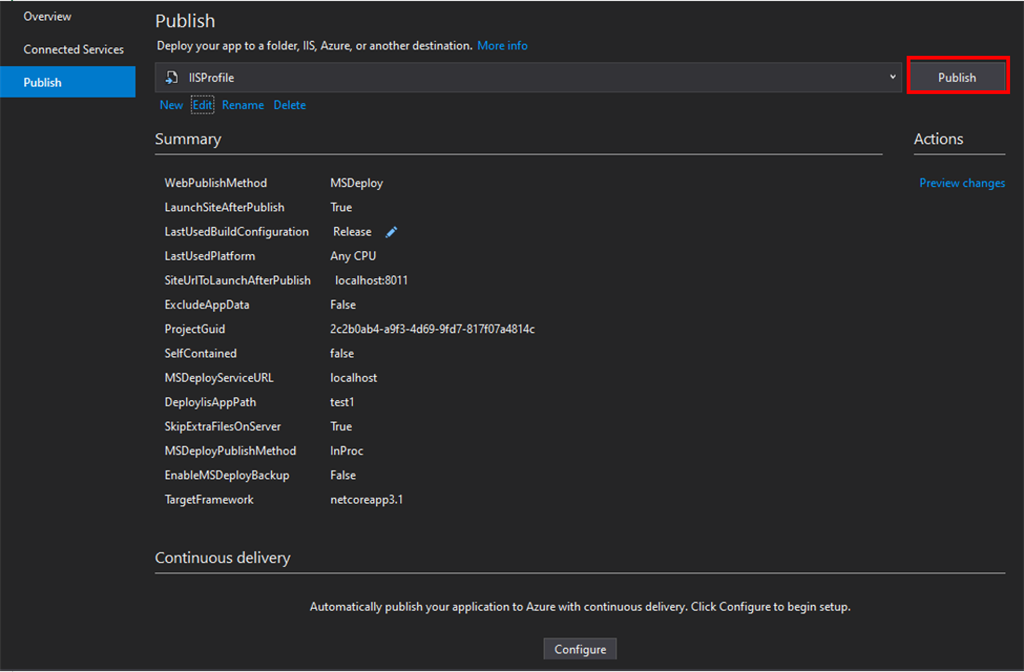1024x672 pixels.
Task: Rename the current publish profile
Action: point(243,105)
